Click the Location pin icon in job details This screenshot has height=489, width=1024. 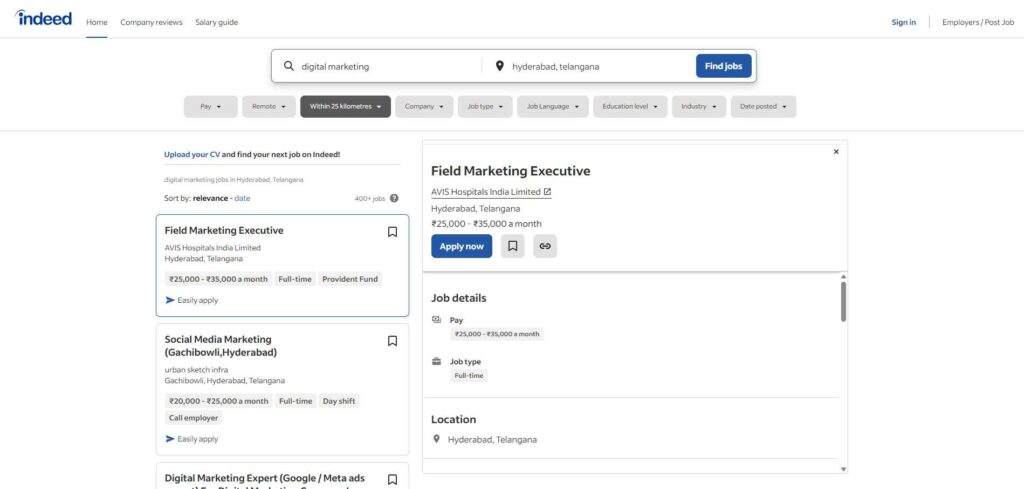437,439
